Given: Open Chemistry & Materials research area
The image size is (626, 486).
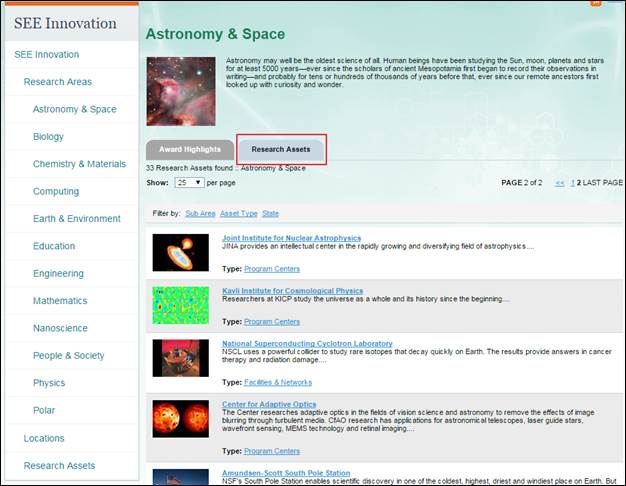Looking at the screenshot, I should [x=79, y=164].
